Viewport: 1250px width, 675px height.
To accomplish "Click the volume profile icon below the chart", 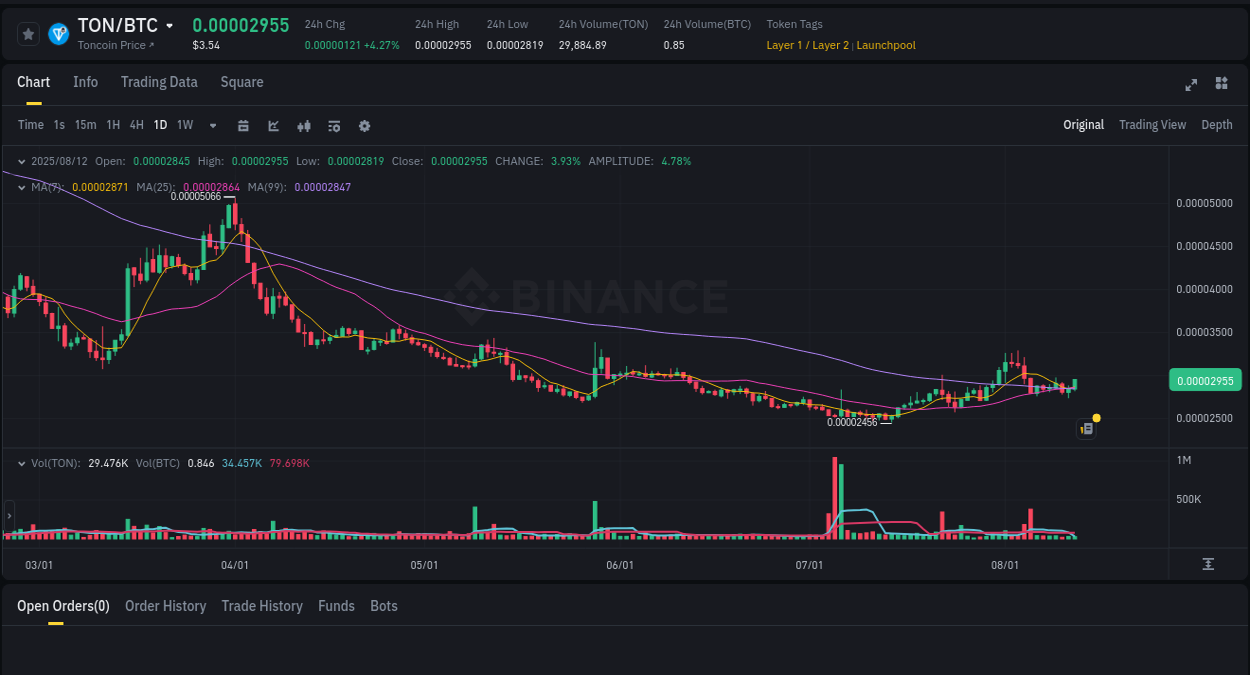I will pyautogui.click(x=1208, y=564).
